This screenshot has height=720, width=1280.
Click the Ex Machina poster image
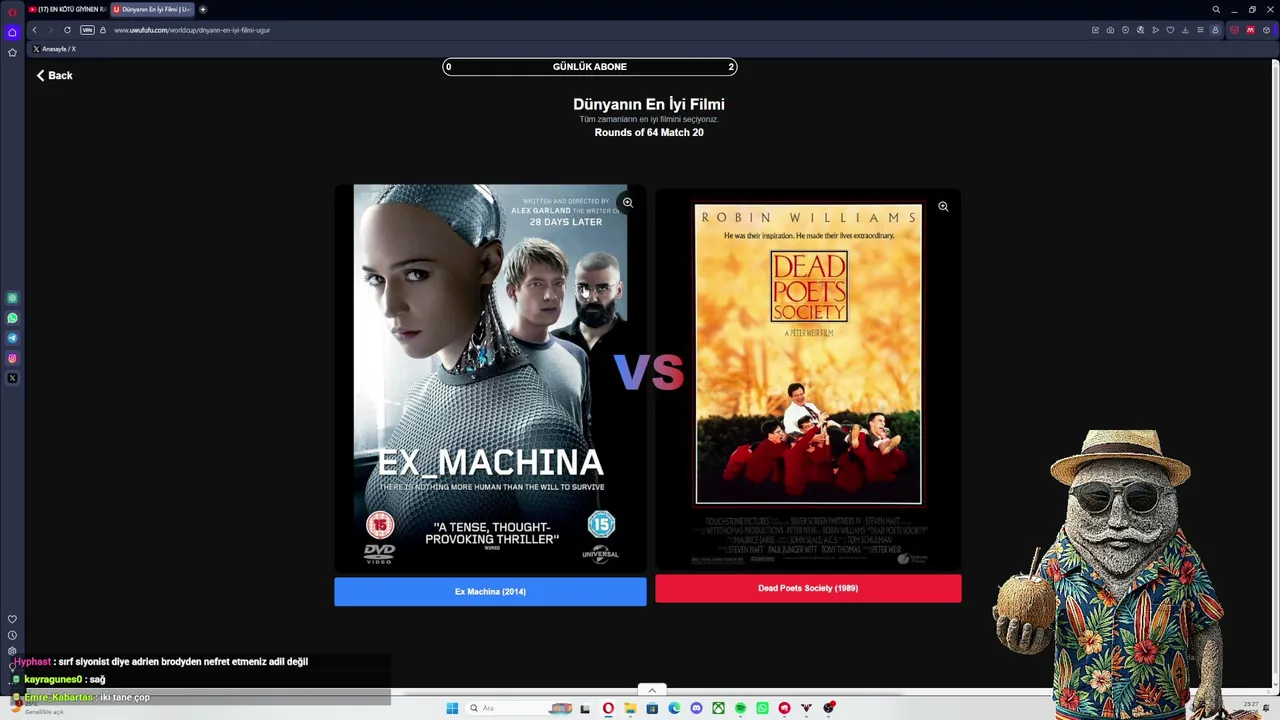click(x=490, y=378)
